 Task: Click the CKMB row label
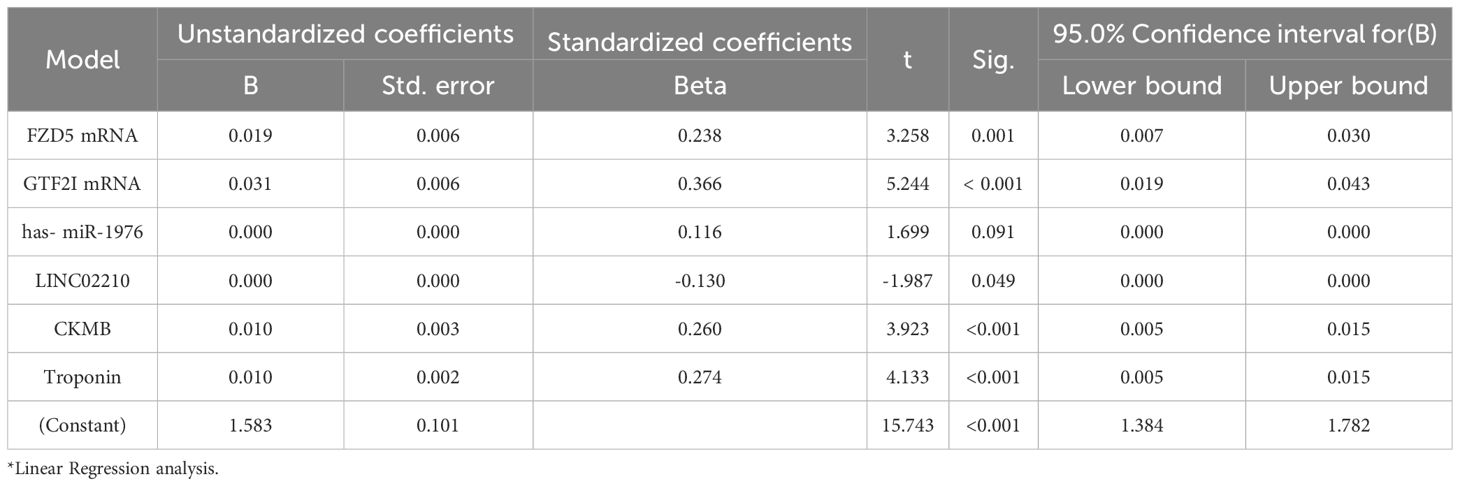[82, 329]
